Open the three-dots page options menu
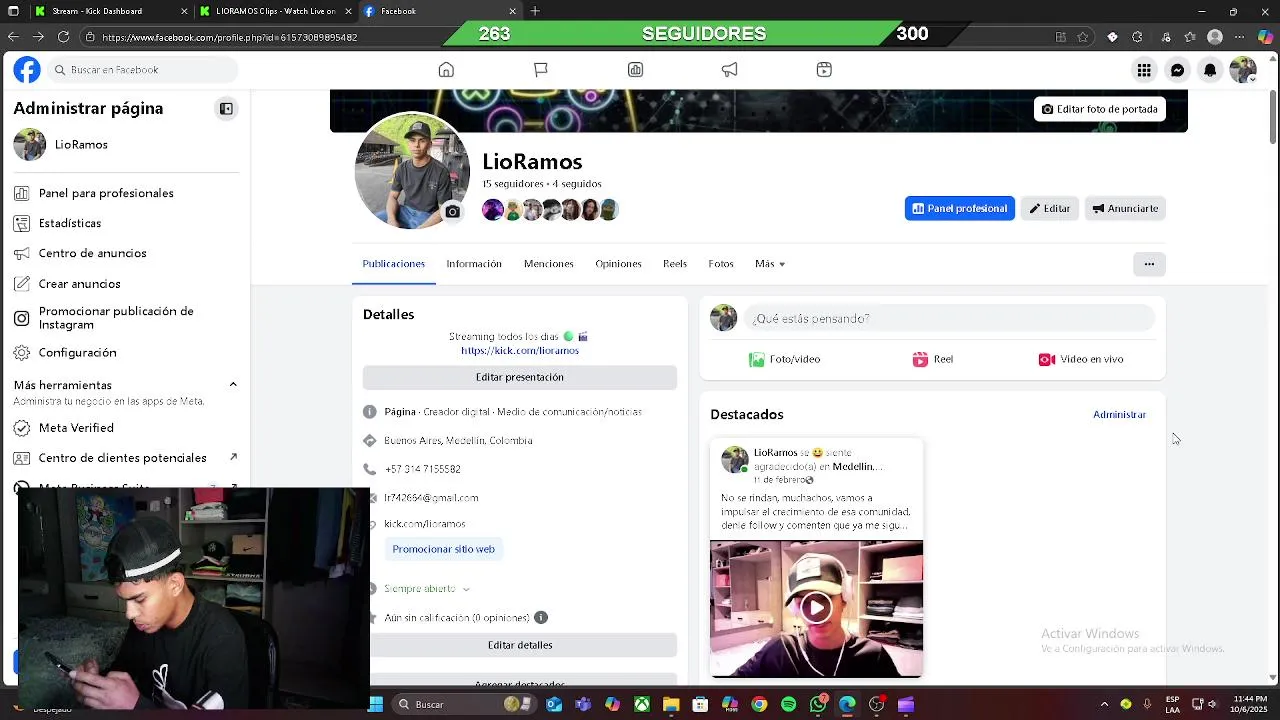Image resolution: width=1280 pixels, height=720 pixels. 1149,264
